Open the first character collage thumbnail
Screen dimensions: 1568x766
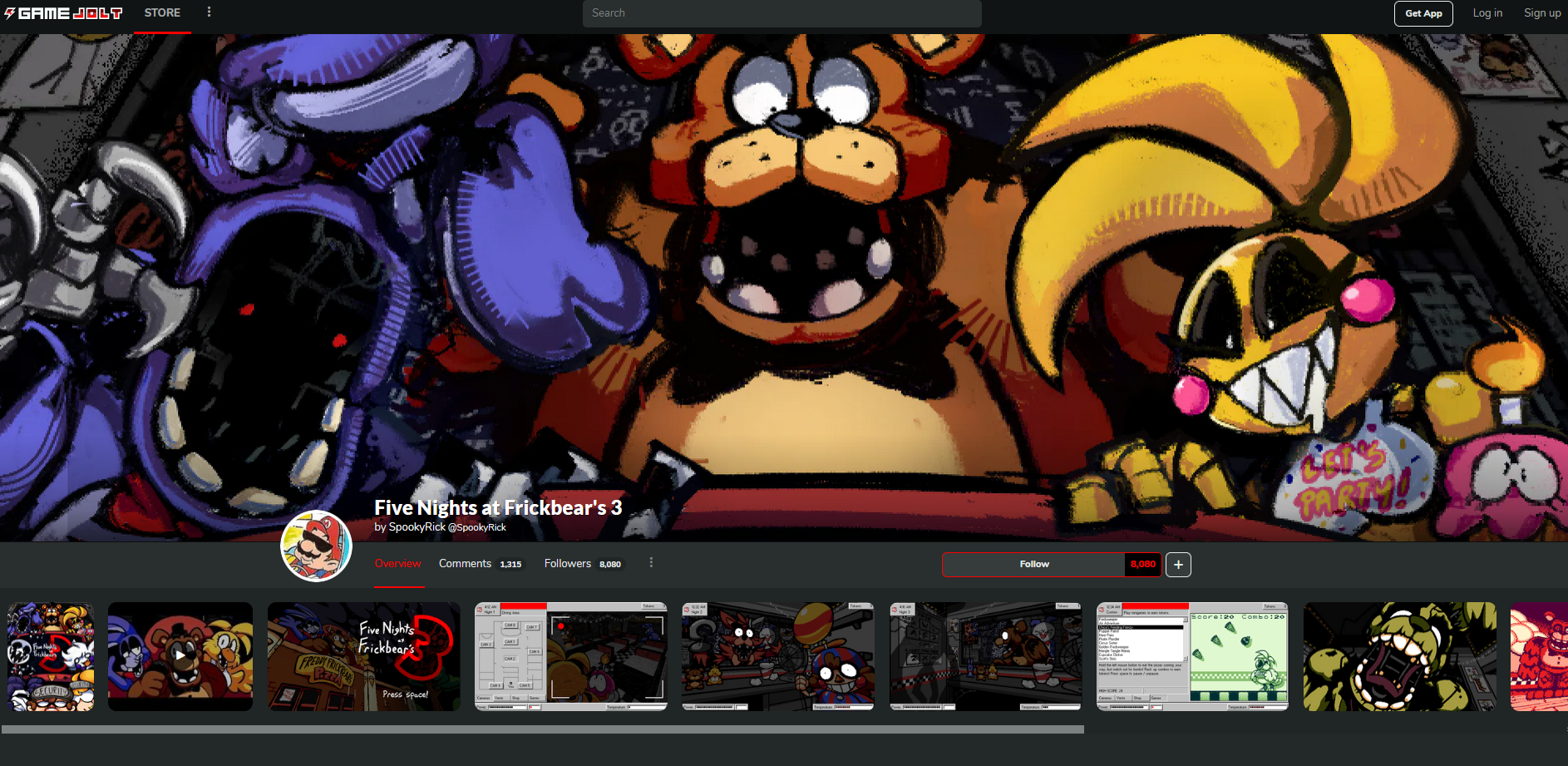pos(51,656)
